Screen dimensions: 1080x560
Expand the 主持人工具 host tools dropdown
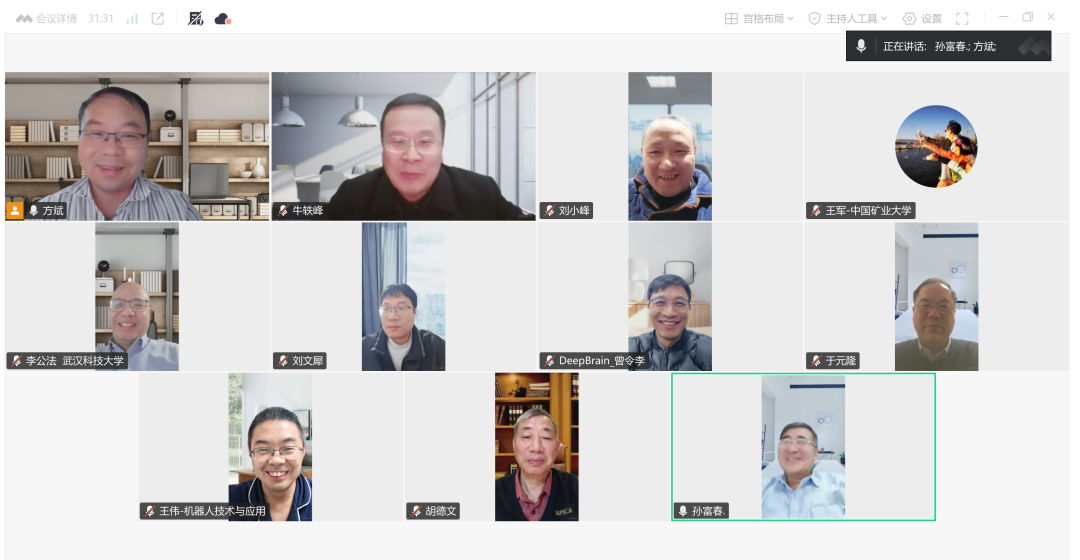coord(848,19)
